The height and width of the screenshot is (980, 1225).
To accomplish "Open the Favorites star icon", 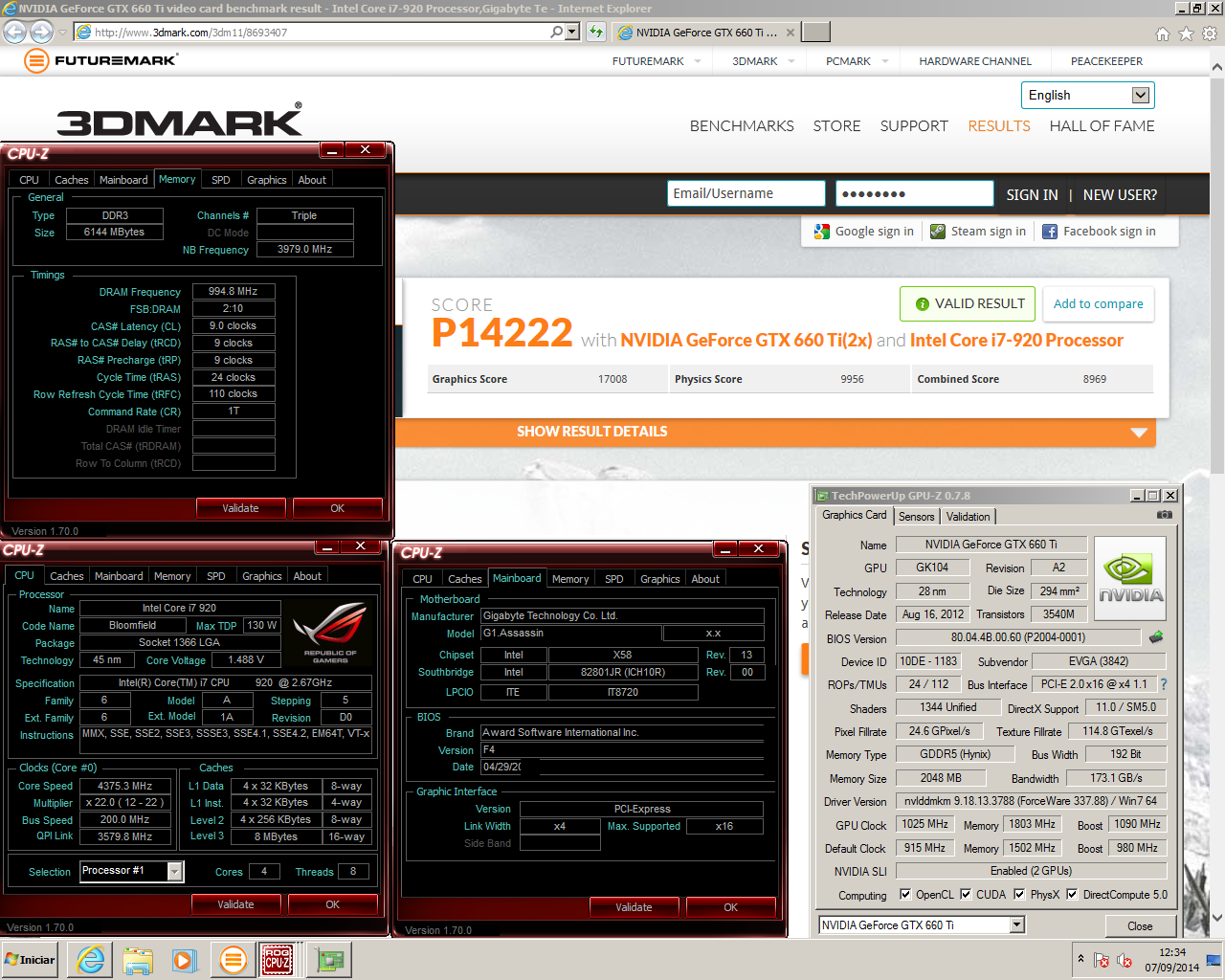I will pyautogui.click(x=1186, y=33).
